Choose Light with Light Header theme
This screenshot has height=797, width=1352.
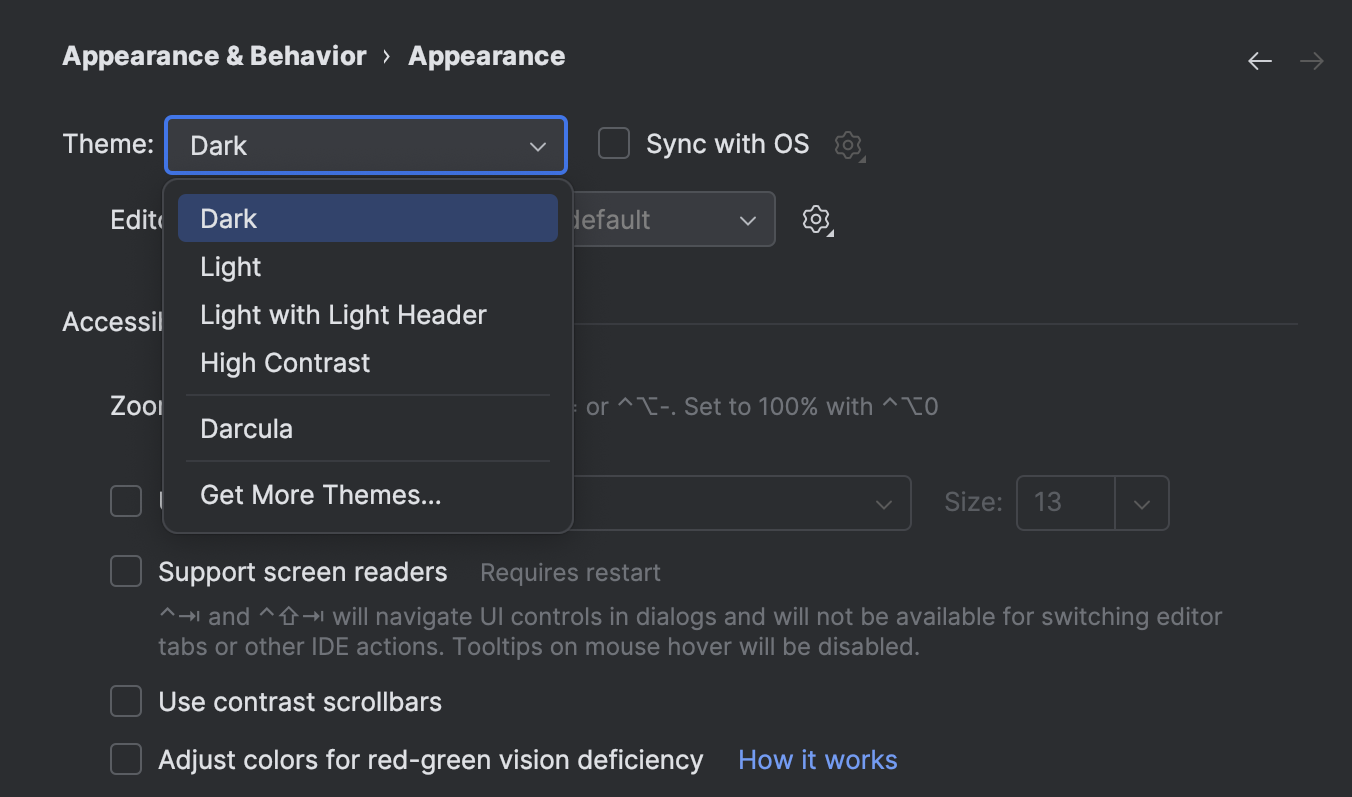pos(343,314)
